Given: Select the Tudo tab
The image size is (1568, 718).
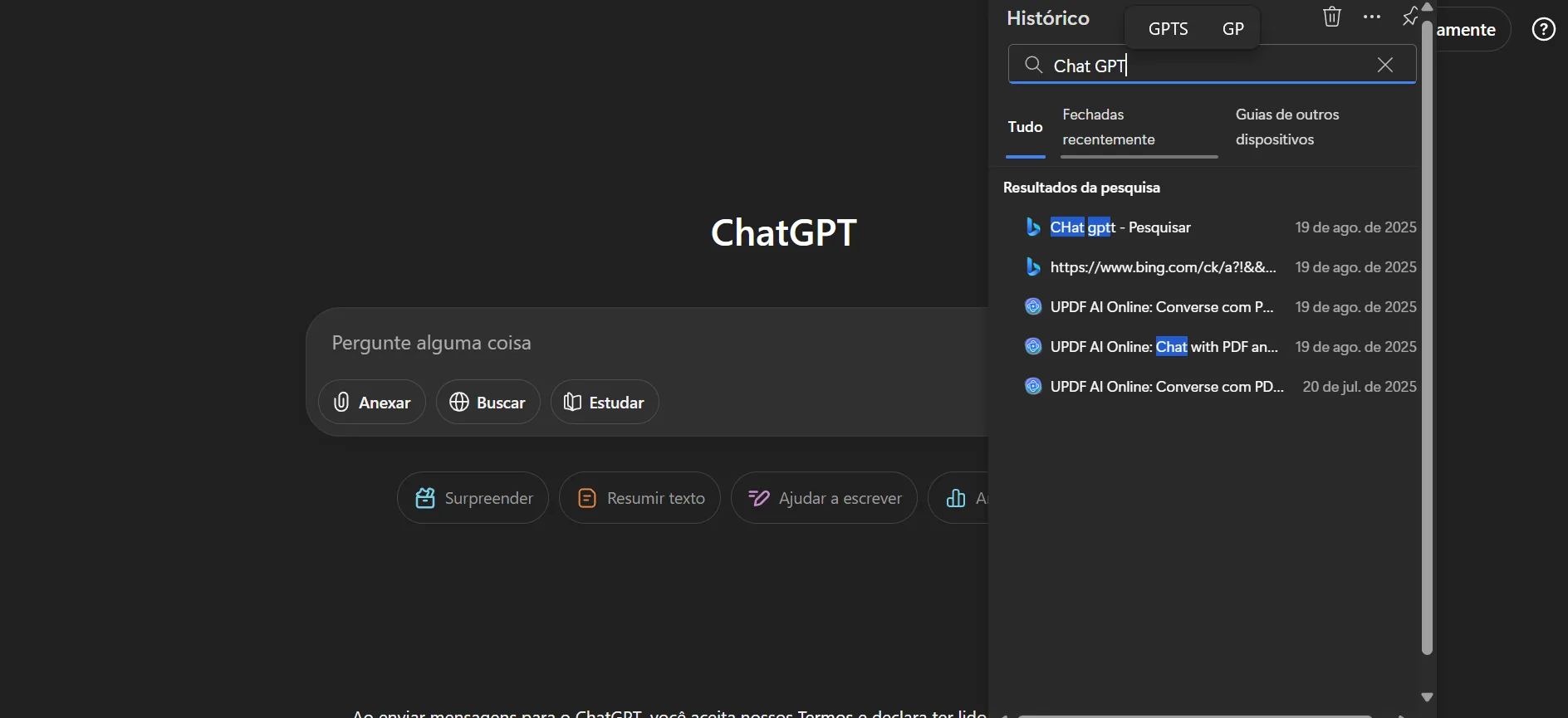Looking at the screenshot, I should coord(1025,127).
